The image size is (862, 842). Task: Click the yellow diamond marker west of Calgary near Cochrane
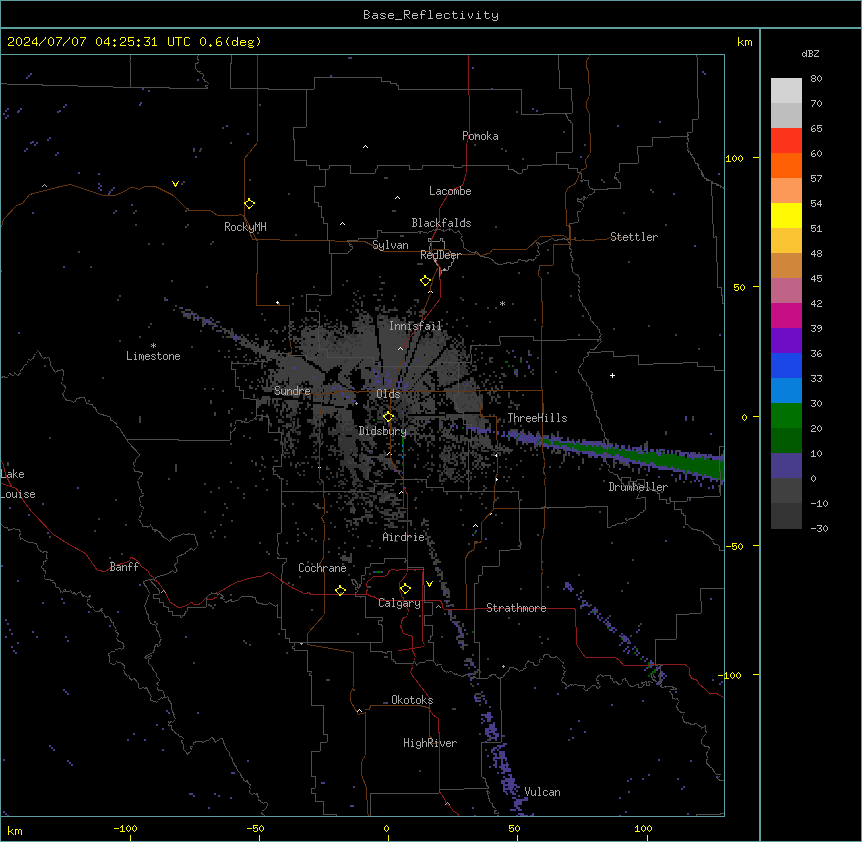[x=340, y=590]
